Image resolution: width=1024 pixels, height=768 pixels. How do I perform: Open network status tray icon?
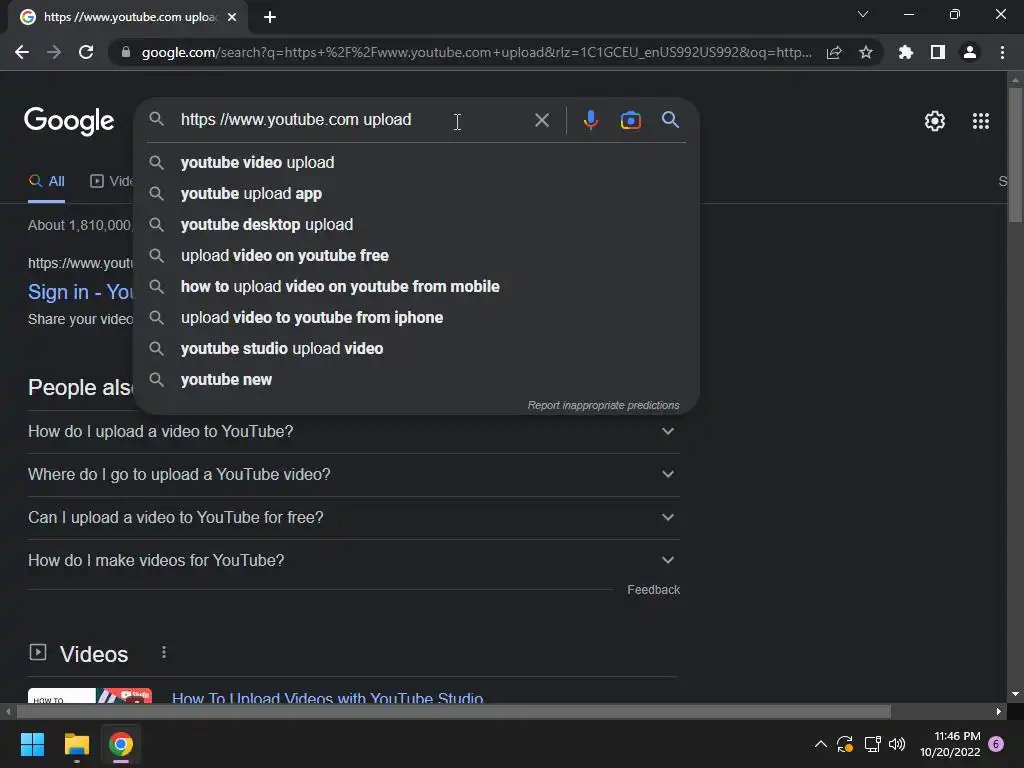(872, 744)
